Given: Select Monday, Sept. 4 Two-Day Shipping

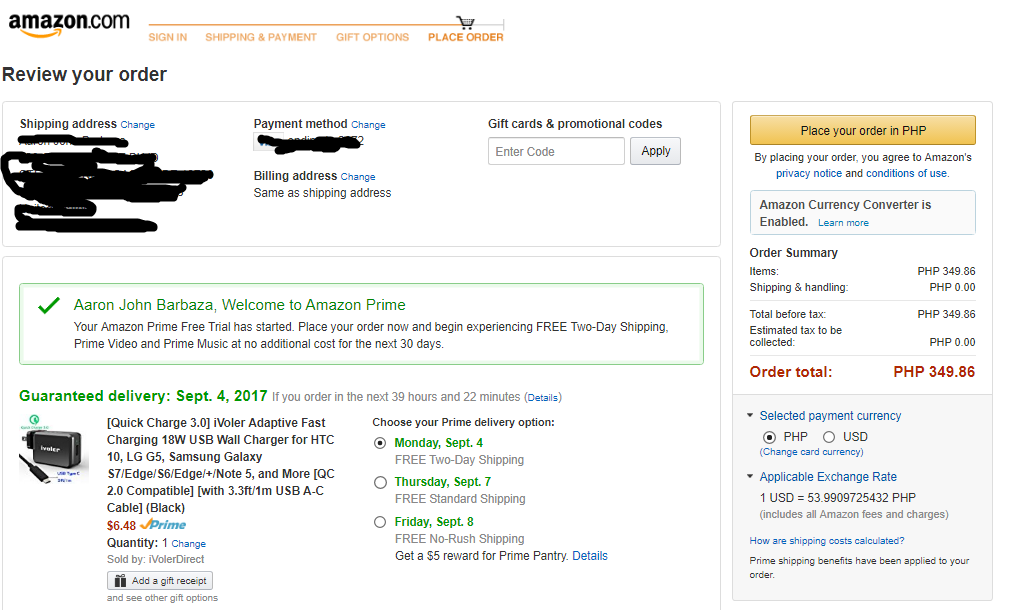Looking at the screenshot, I should click(380, 443).
